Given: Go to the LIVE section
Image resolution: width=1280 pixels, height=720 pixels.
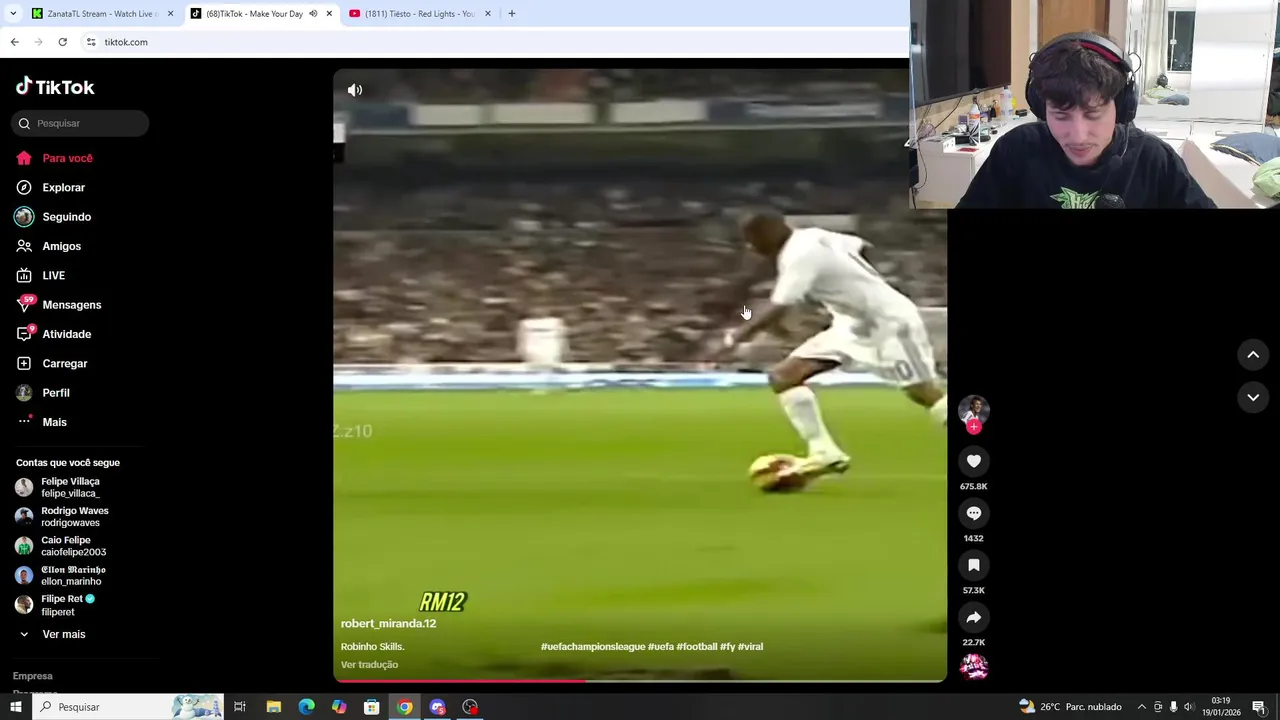Looking at the screenshot, I should [x=53, y=275].
